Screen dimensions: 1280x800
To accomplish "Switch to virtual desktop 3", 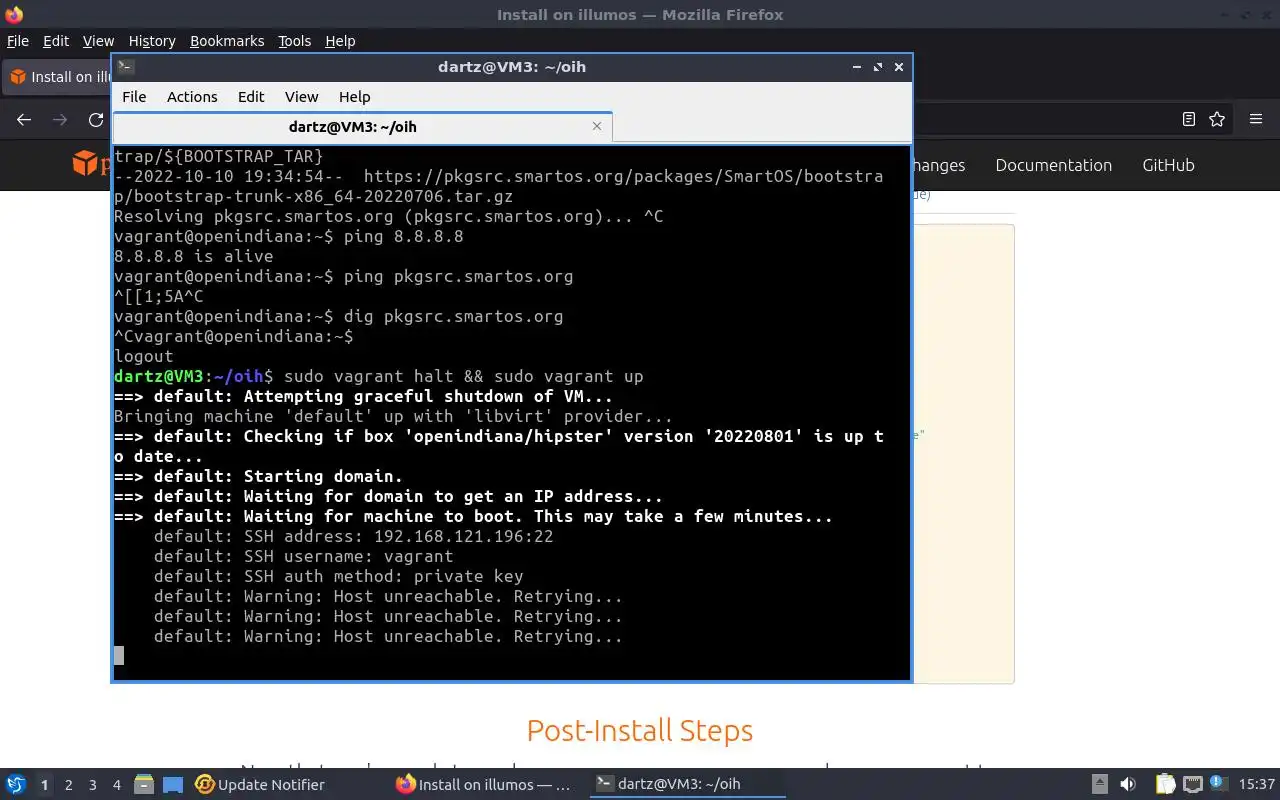I will click(92, 785).
